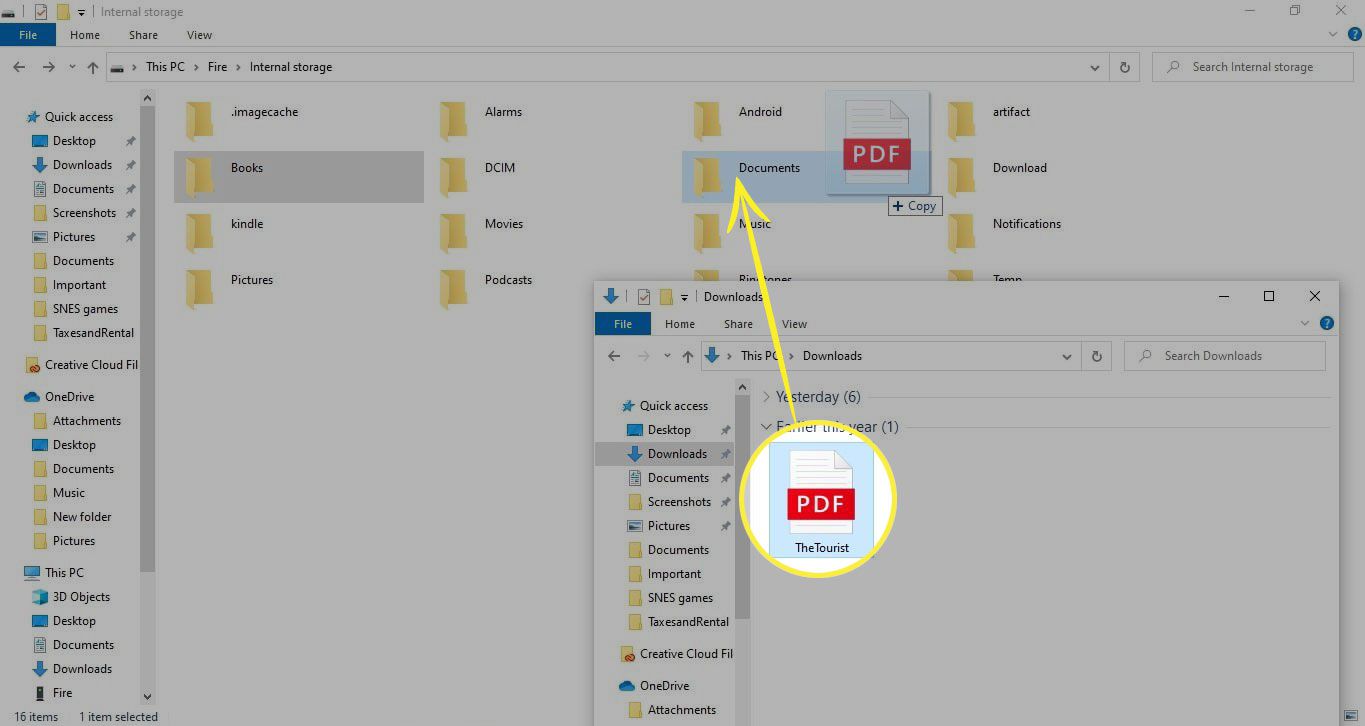Click Back arrow in Downloads window
The height and width of the screenshot is (726, 1365).
[614, 356]
